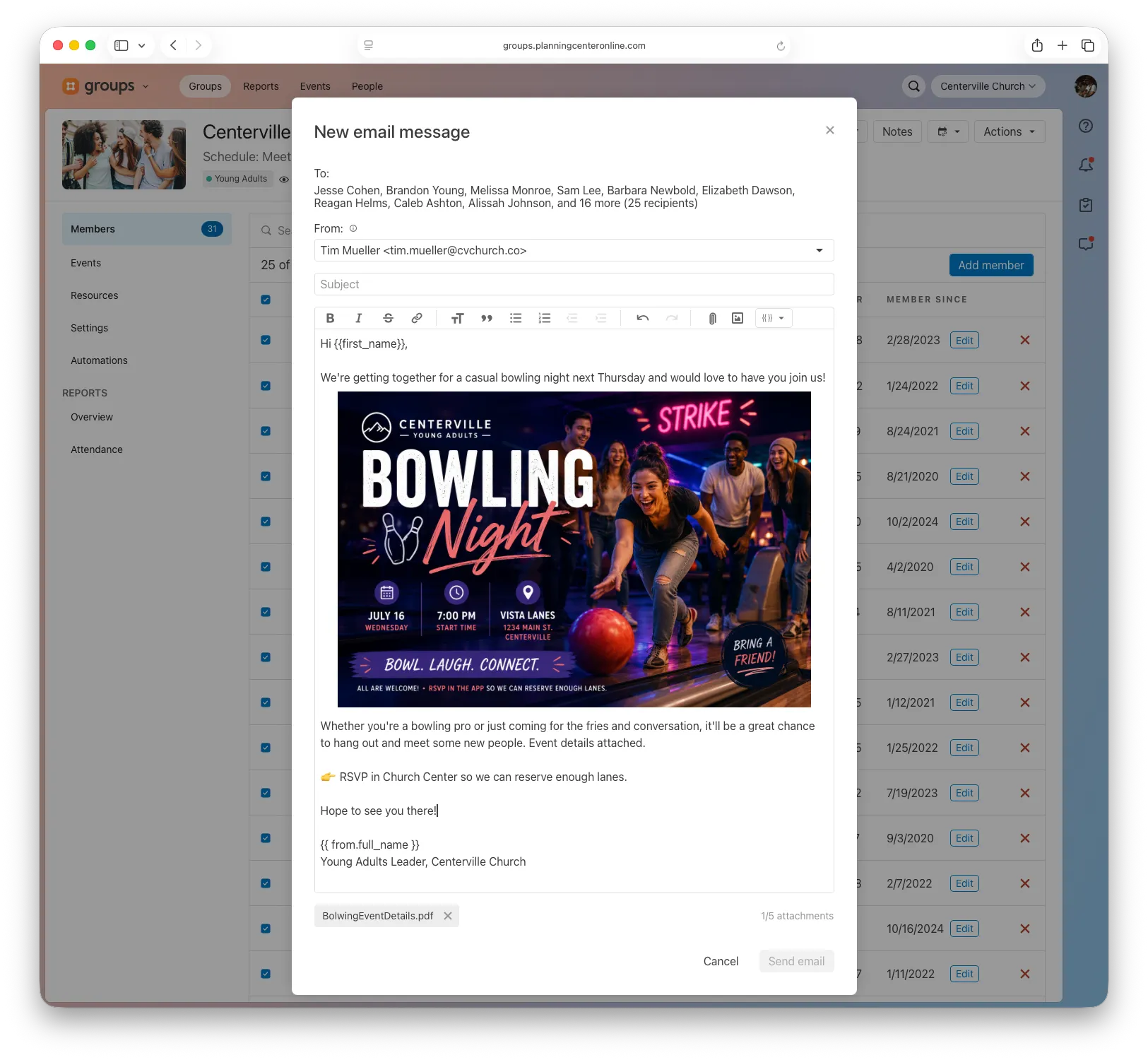
Task: Create a numbered list
Action: (x=545, y=318)
